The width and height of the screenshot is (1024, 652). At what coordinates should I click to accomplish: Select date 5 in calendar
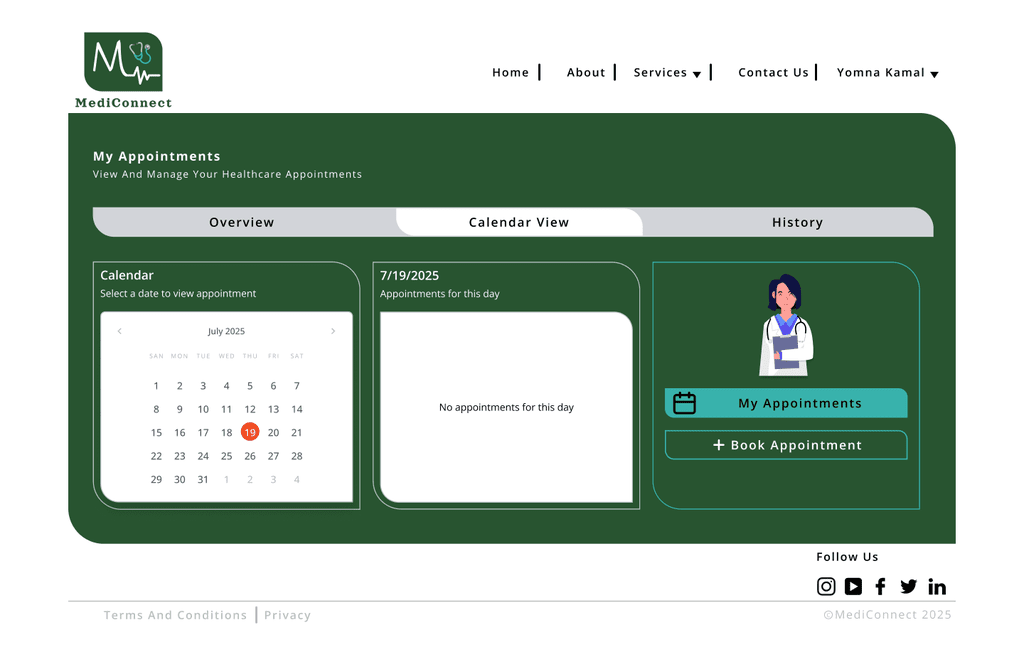tap(249, 385)
